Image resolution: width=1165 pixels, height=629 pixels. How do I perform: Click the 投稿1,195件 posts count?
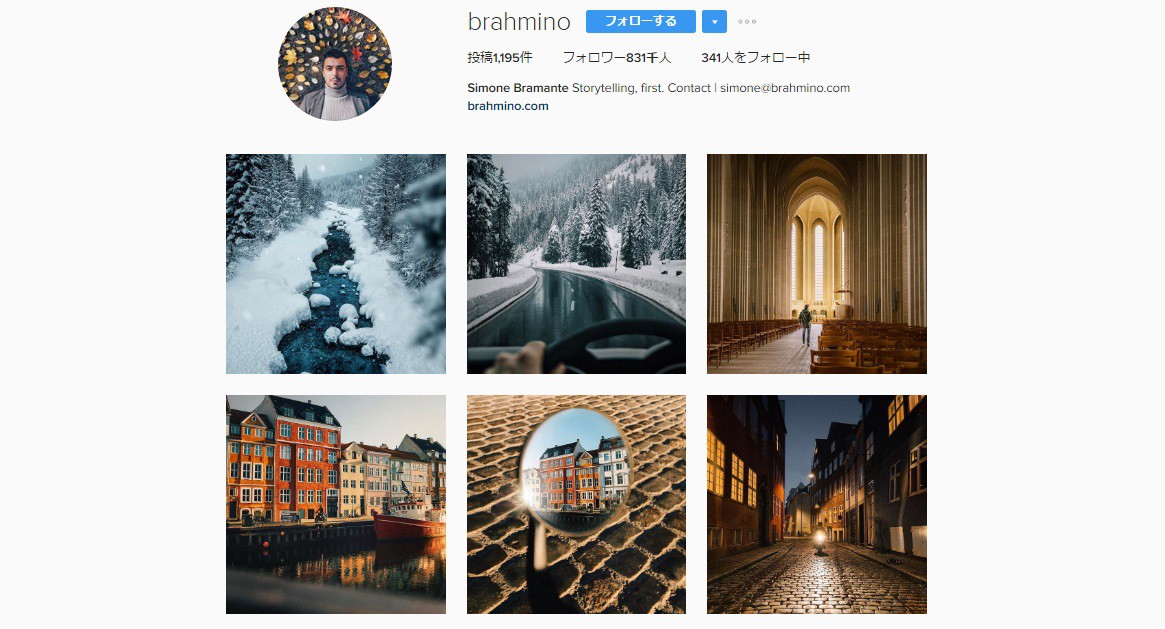(499, 57)
